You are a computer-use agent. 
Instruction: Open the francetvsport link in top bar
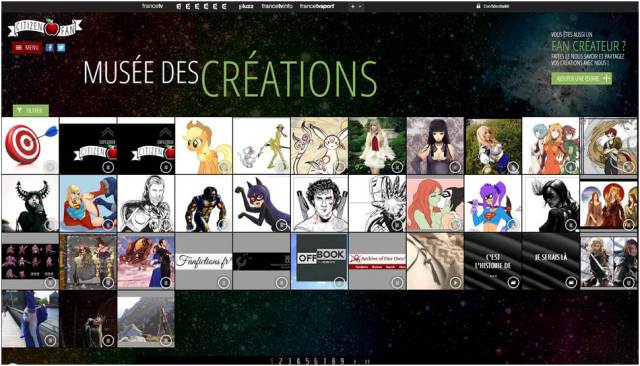[317, 6]
